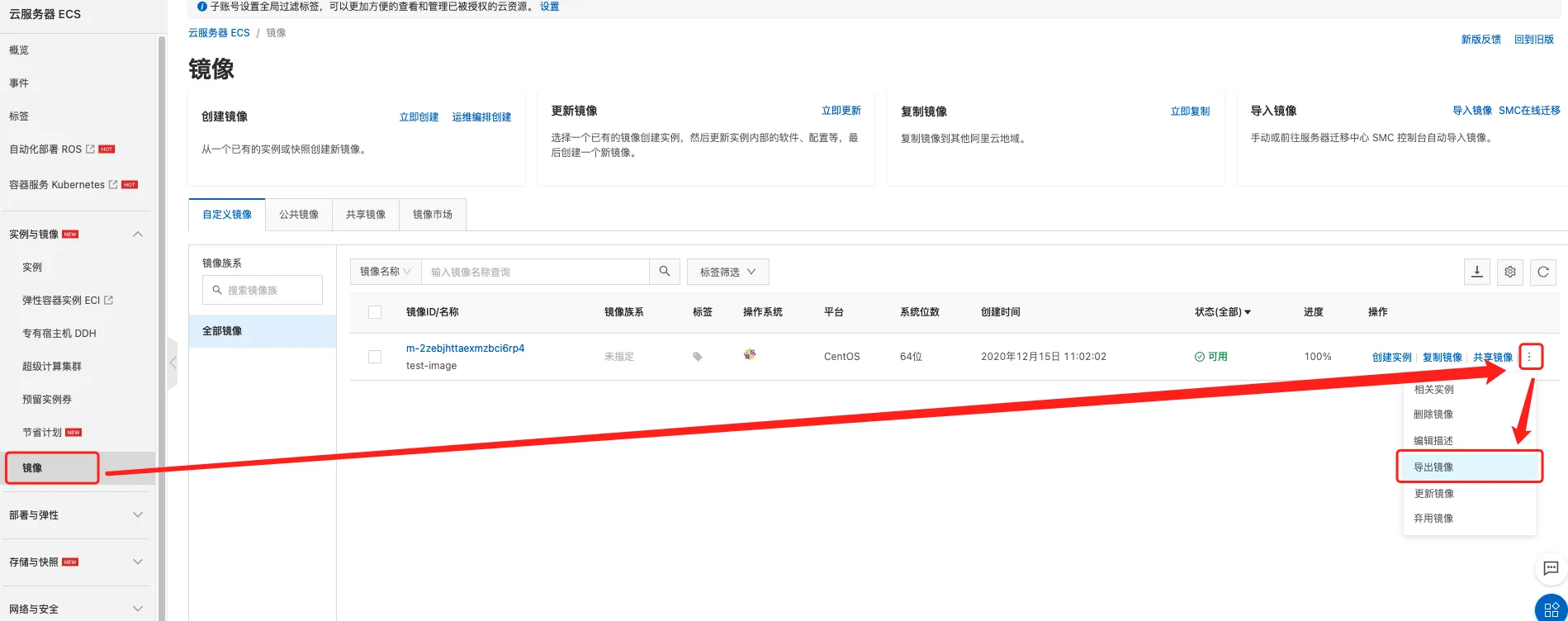
Task: Click 复制镜像 action in test-image row
Action: tap(1442, 358)
